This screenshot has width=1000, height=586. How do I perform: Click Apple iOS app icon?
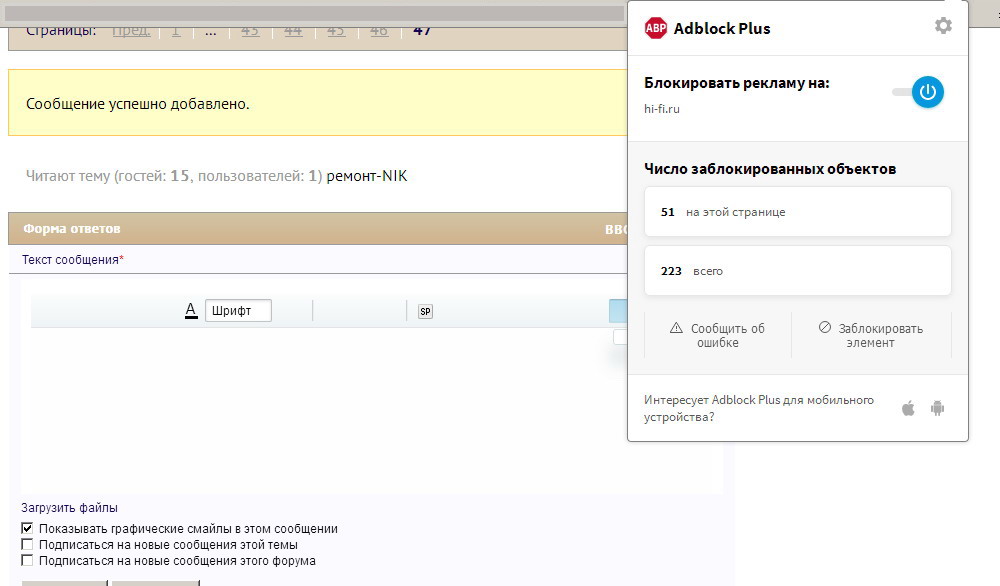click(x=908, y=408)
